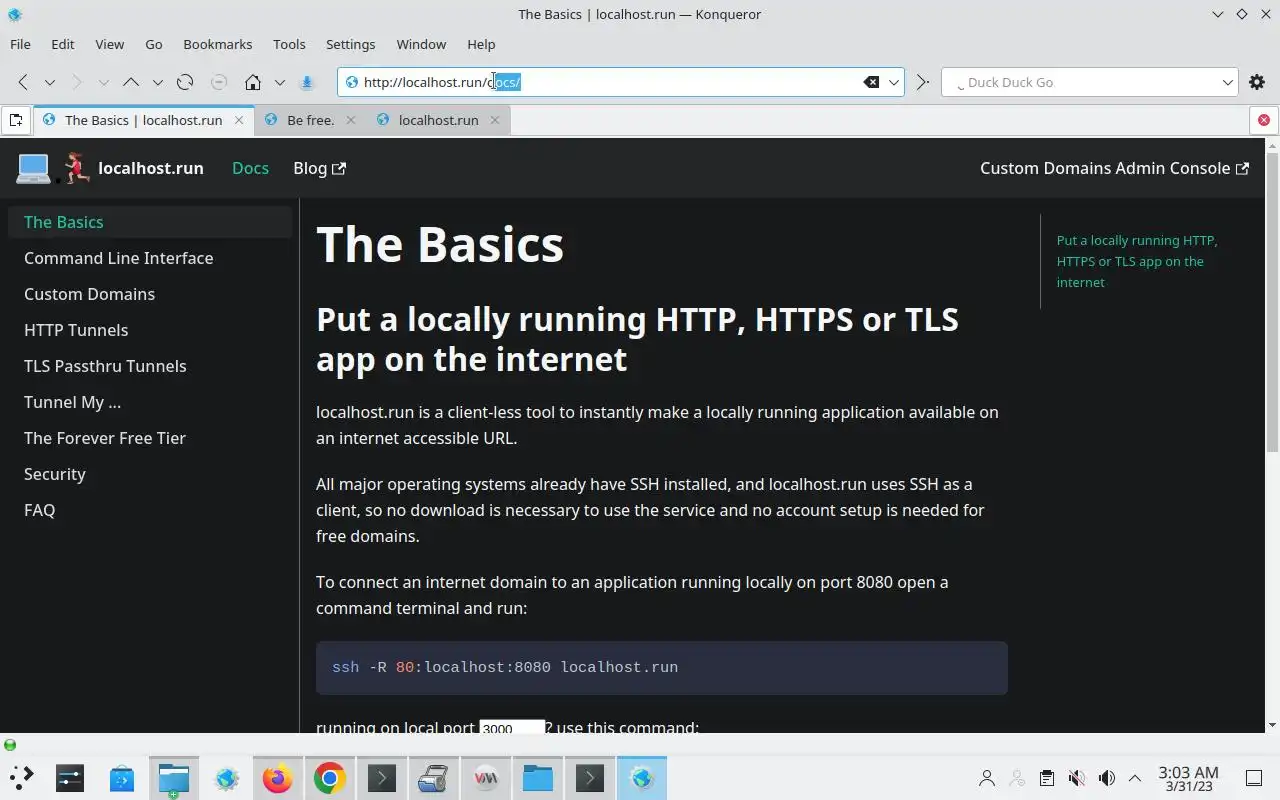Click the show desktop button in taskbar

tap(1253, 778)
